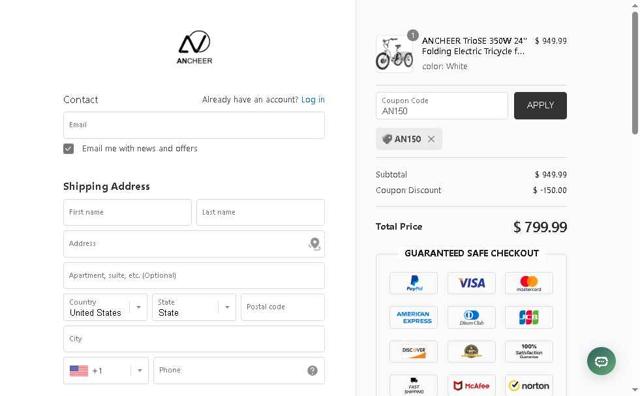The image size is (640, 396).
Task: Click the JCB payment badge
Action: coord(529,317)
